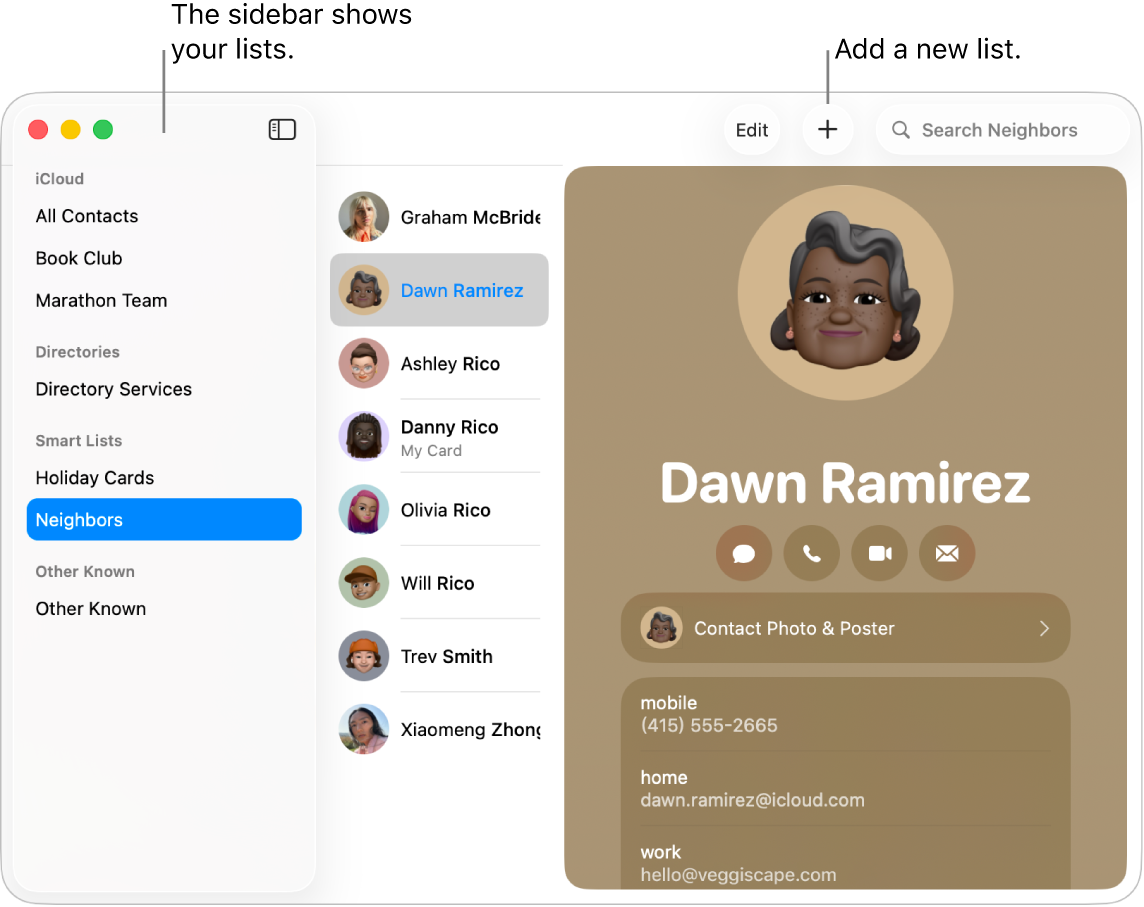Image resolution: width=1144 pixels, height=907 pixels.
Task: Select All Contacts in the sidebar
Action: (87, 216)
